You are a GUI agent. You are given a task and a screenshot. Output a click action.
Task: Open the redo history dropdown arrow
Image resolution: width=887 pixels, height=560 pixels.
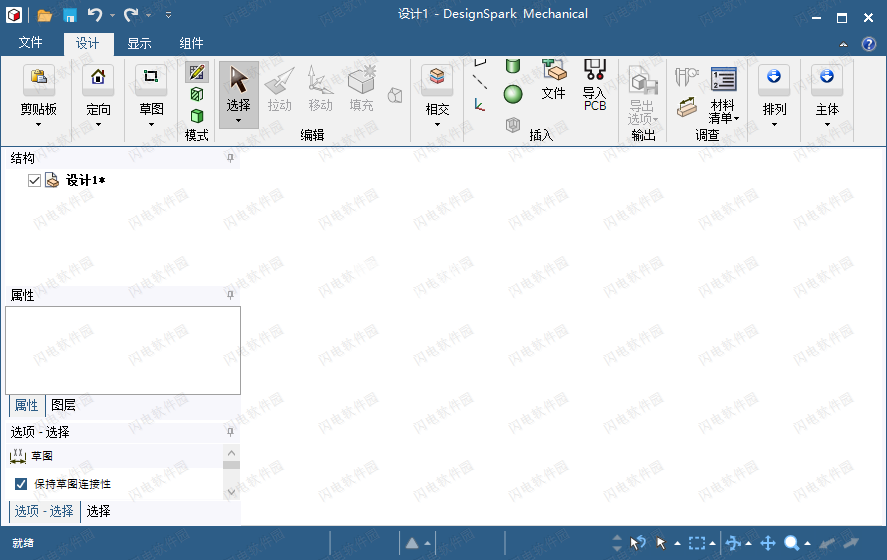148,15
